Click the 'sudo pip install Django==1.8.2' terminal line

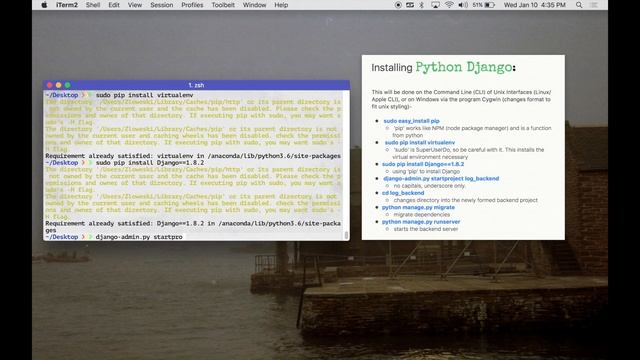pos(150,162)
